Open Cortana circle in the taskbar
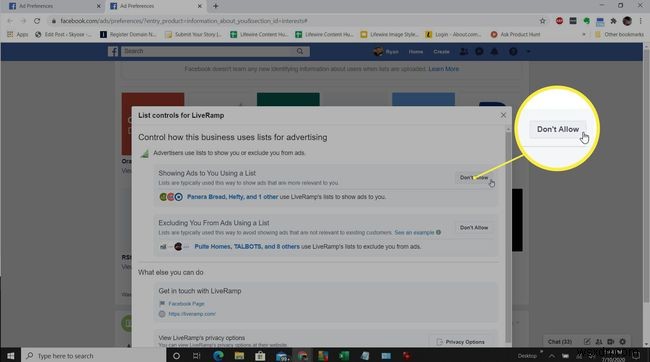The image size is (650, 362). tap(176, 356)
